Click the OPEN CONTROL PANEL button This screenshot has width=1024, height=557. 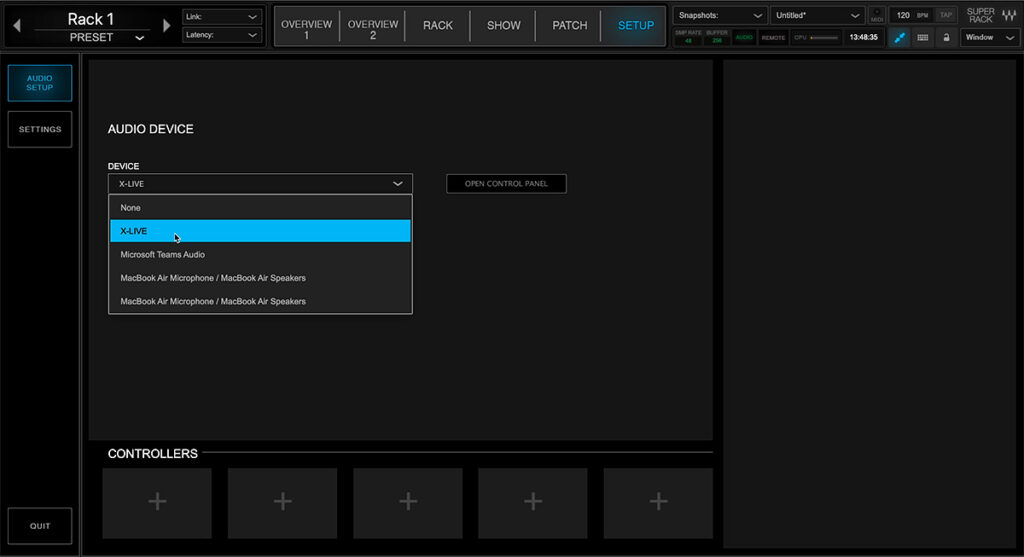tap(506, 184)
